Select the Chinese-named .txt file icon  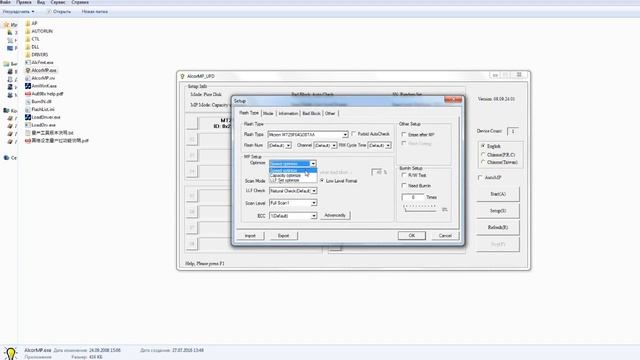[x=28, y=133]
